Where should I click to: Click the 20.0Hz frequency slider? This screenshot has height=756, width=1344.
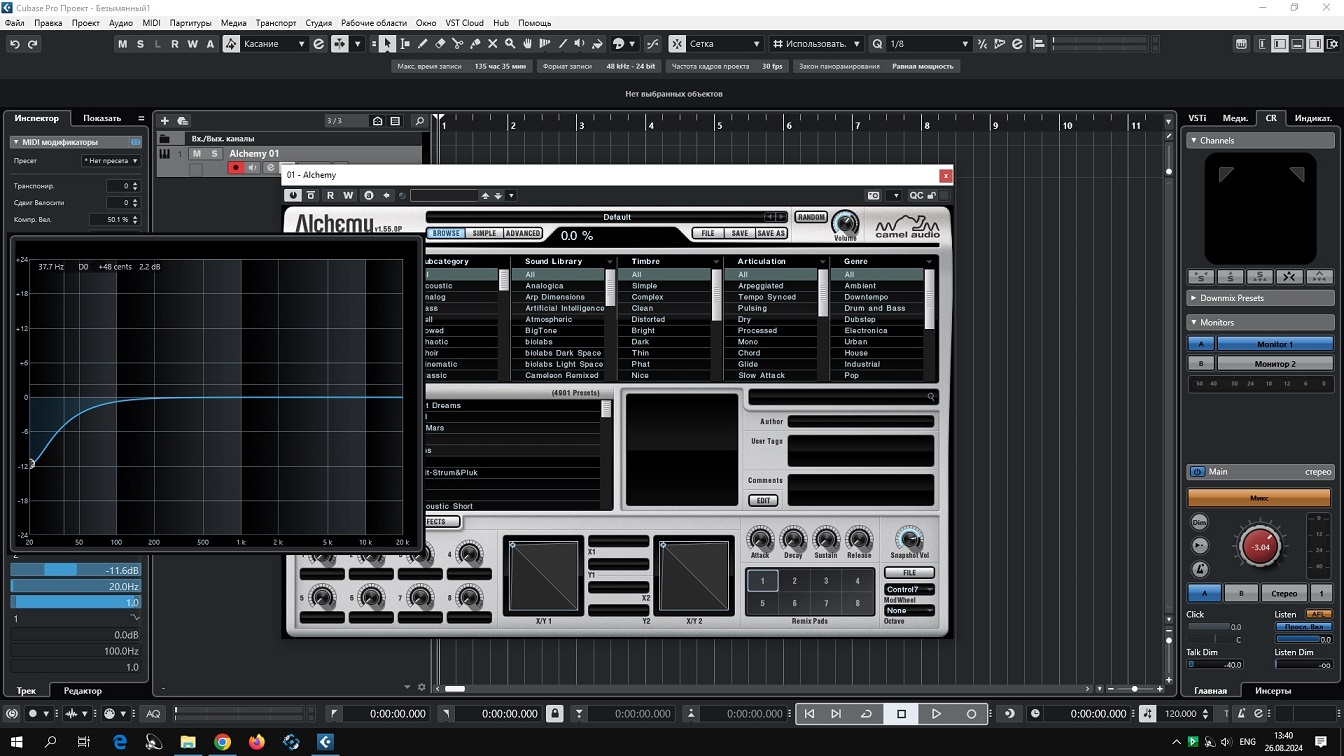pos(75,586)
